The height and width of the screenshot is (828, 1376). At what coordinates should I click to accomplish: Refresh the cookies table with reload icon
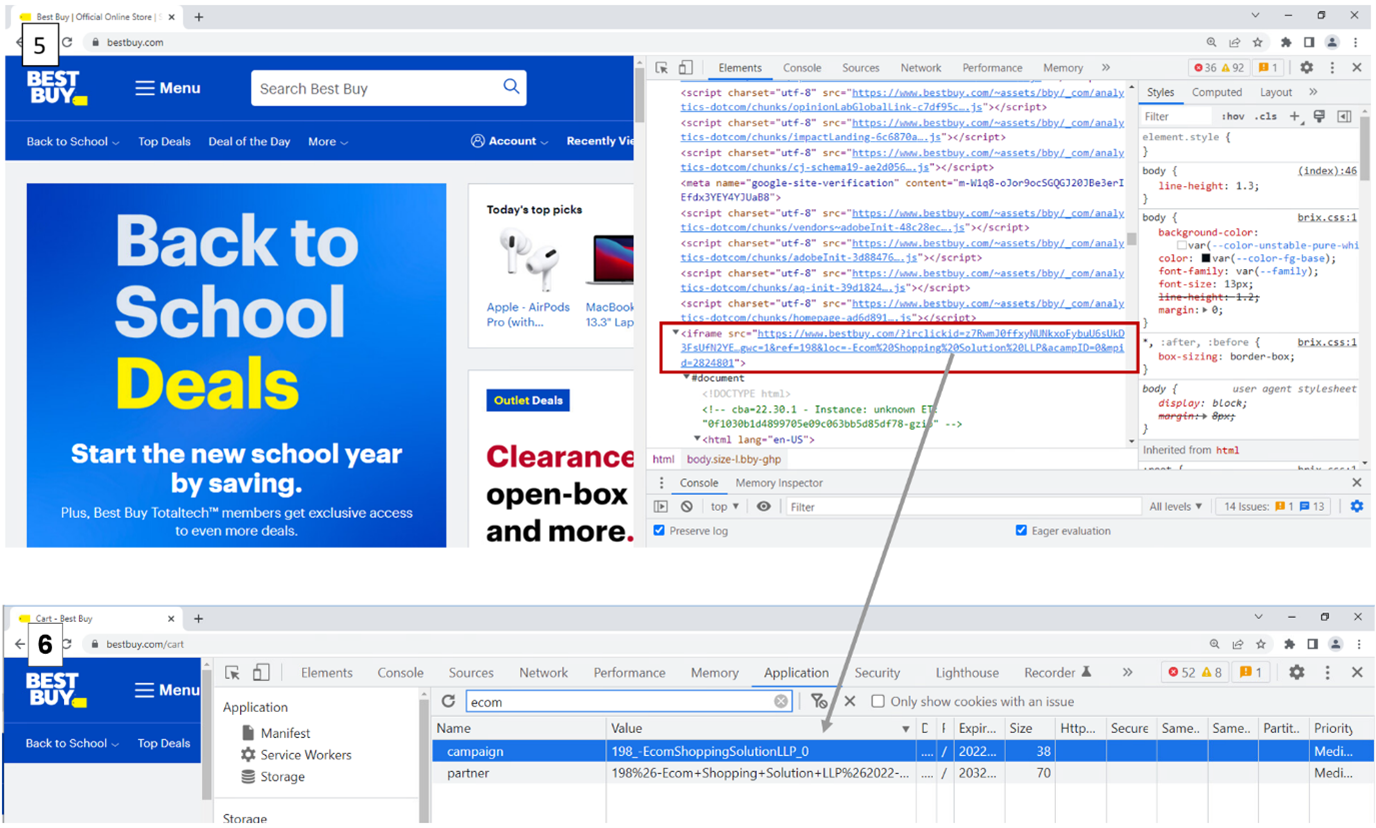(x=448, y=702)
